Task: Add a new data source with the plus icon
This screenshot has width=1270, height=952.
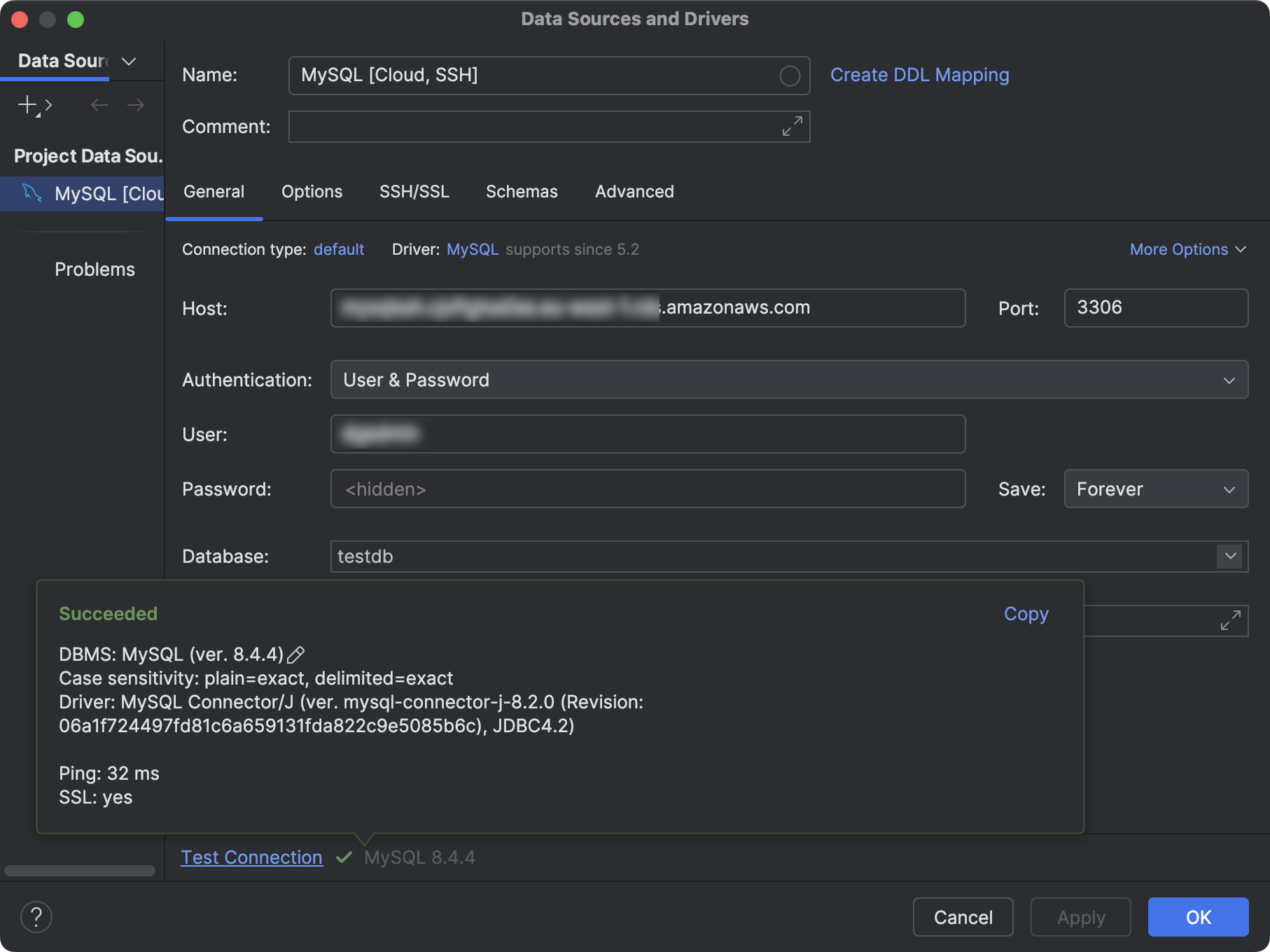Action: pyautogui.click(x=28, y=104)
